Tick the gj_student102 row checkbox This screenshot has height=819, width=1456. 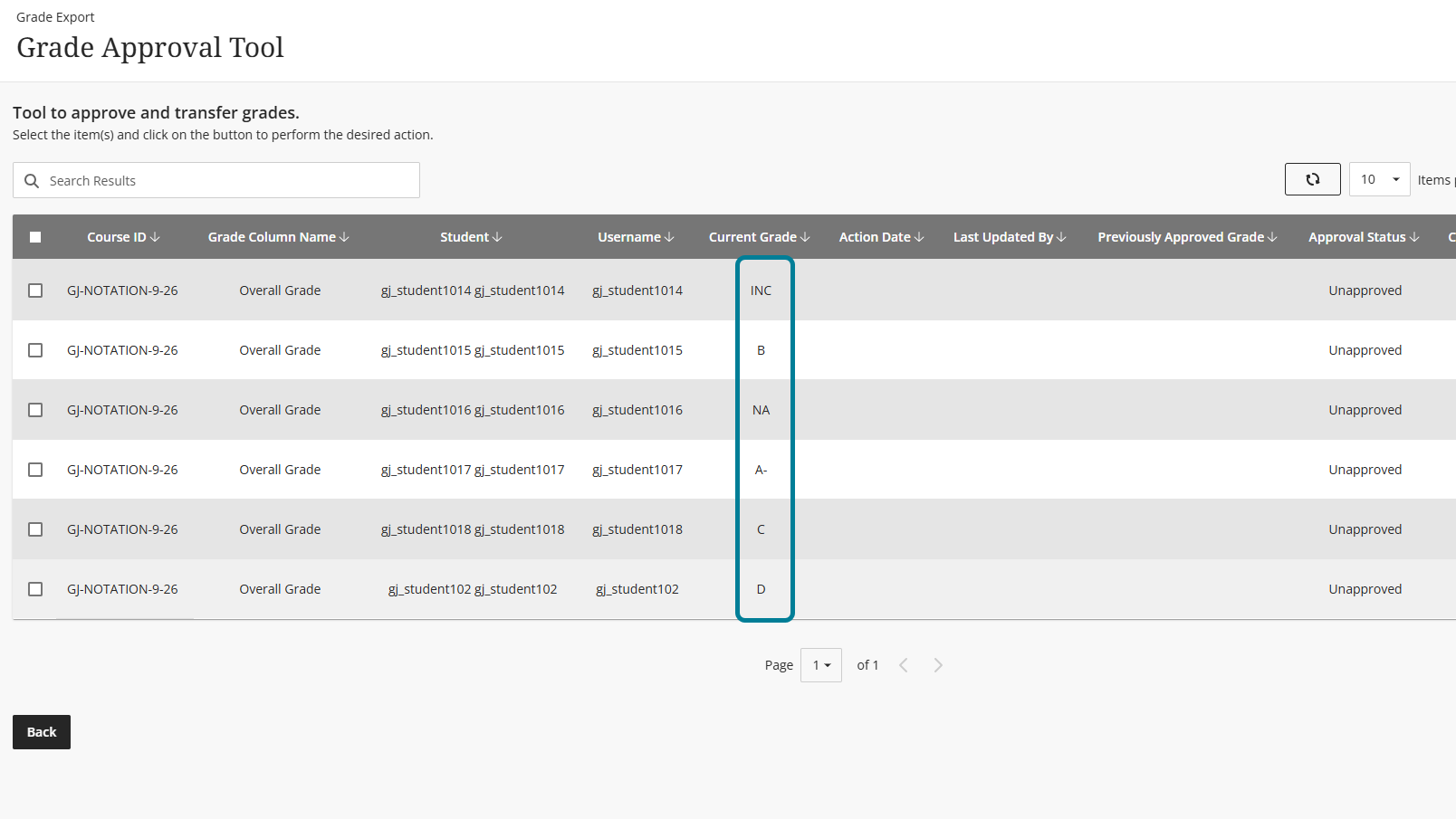coord(35,589)
